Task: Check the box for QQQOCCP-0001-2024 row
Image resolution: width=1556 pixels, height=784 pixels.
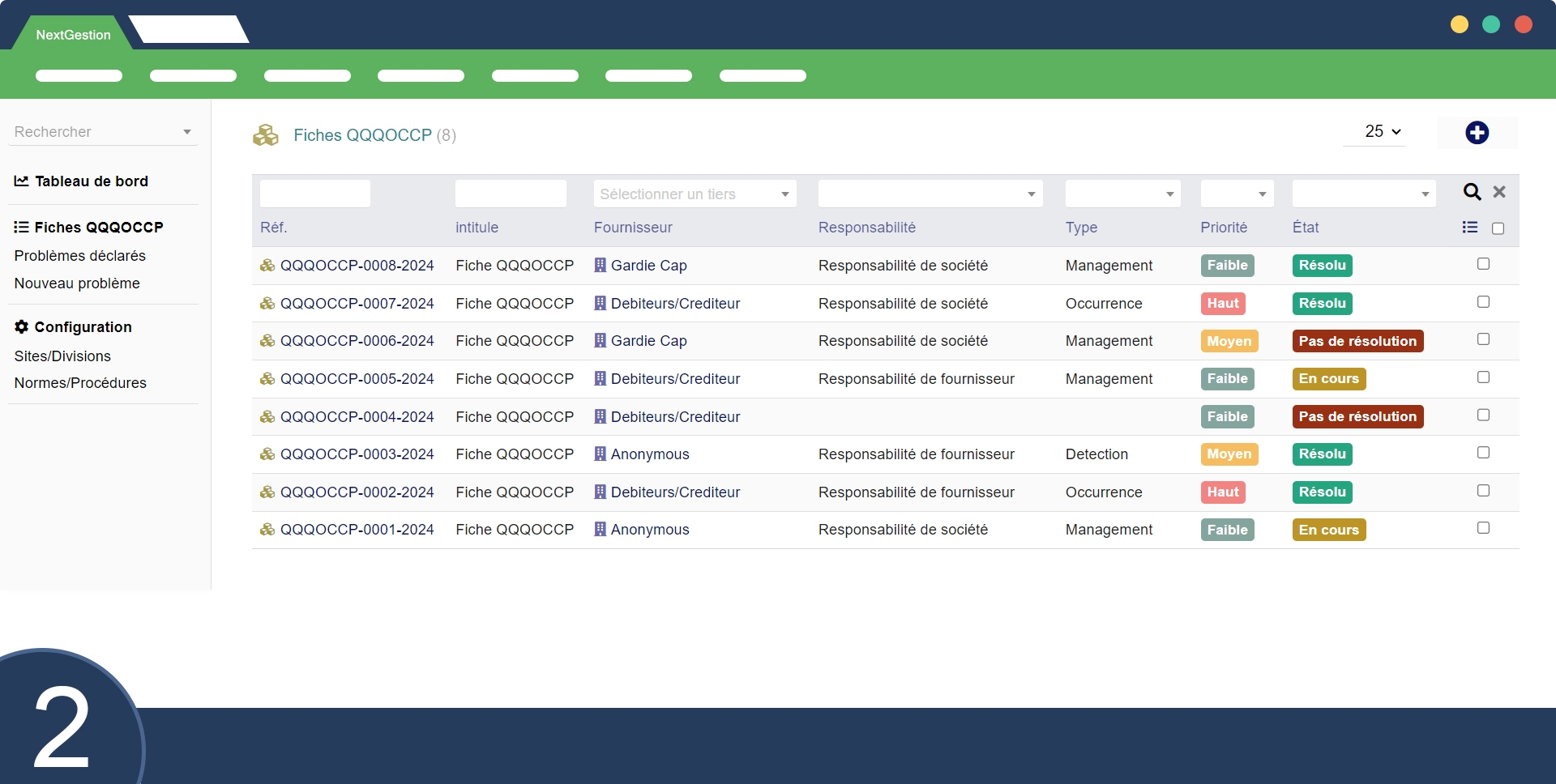Action: (x=1483, y=528)
